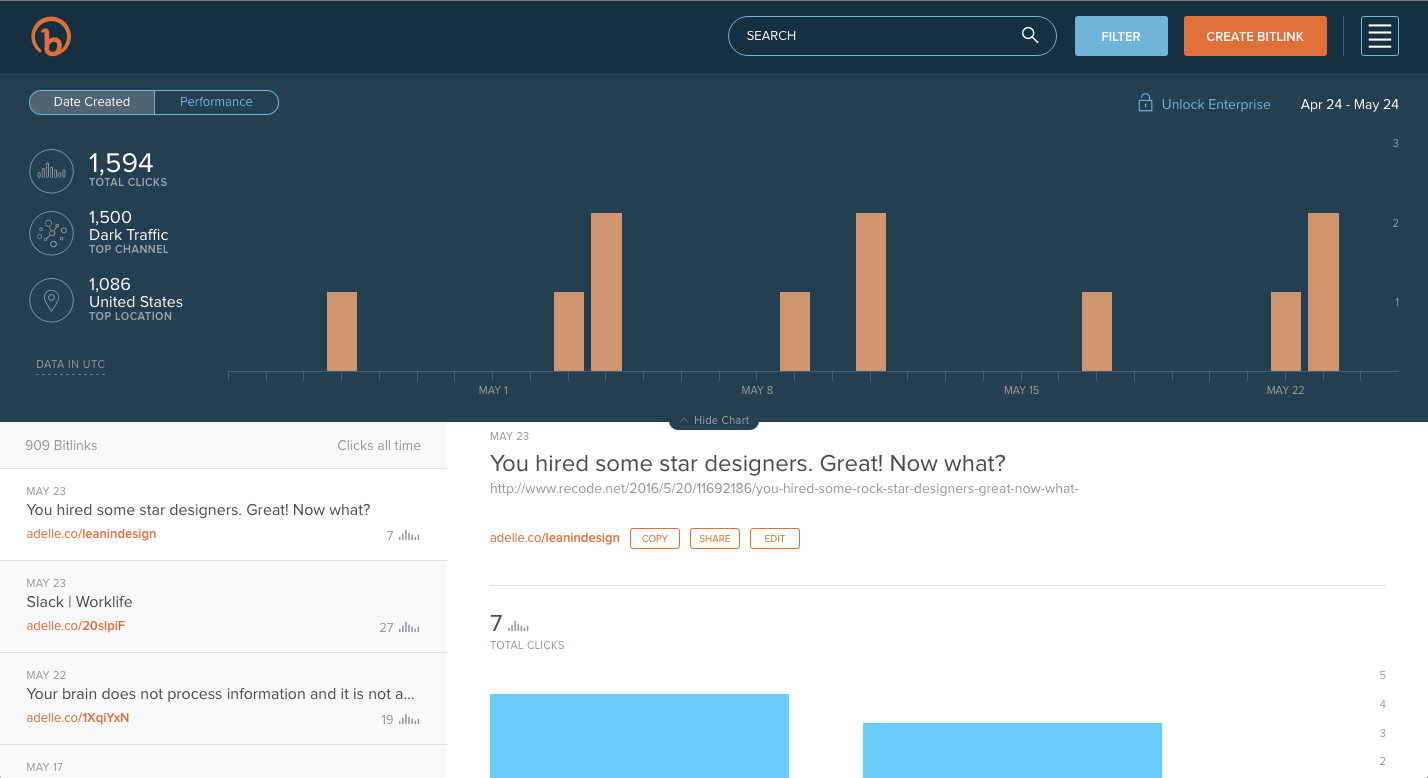Open the adelle.co/leanindesign link
This screenshot has width=1428, height=778.
coord(555,537)
